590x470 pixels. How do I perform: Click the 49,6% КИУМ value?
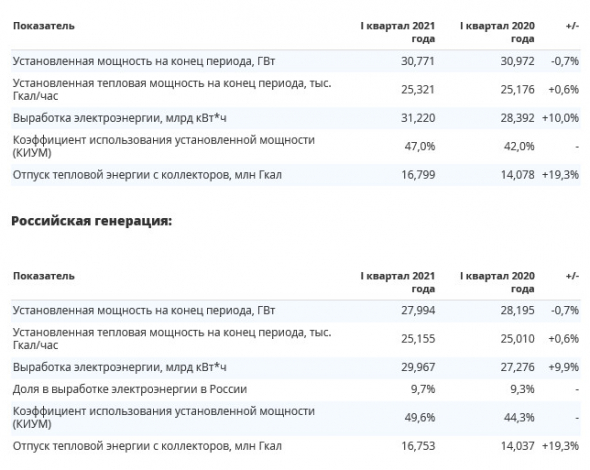[420, 418]
